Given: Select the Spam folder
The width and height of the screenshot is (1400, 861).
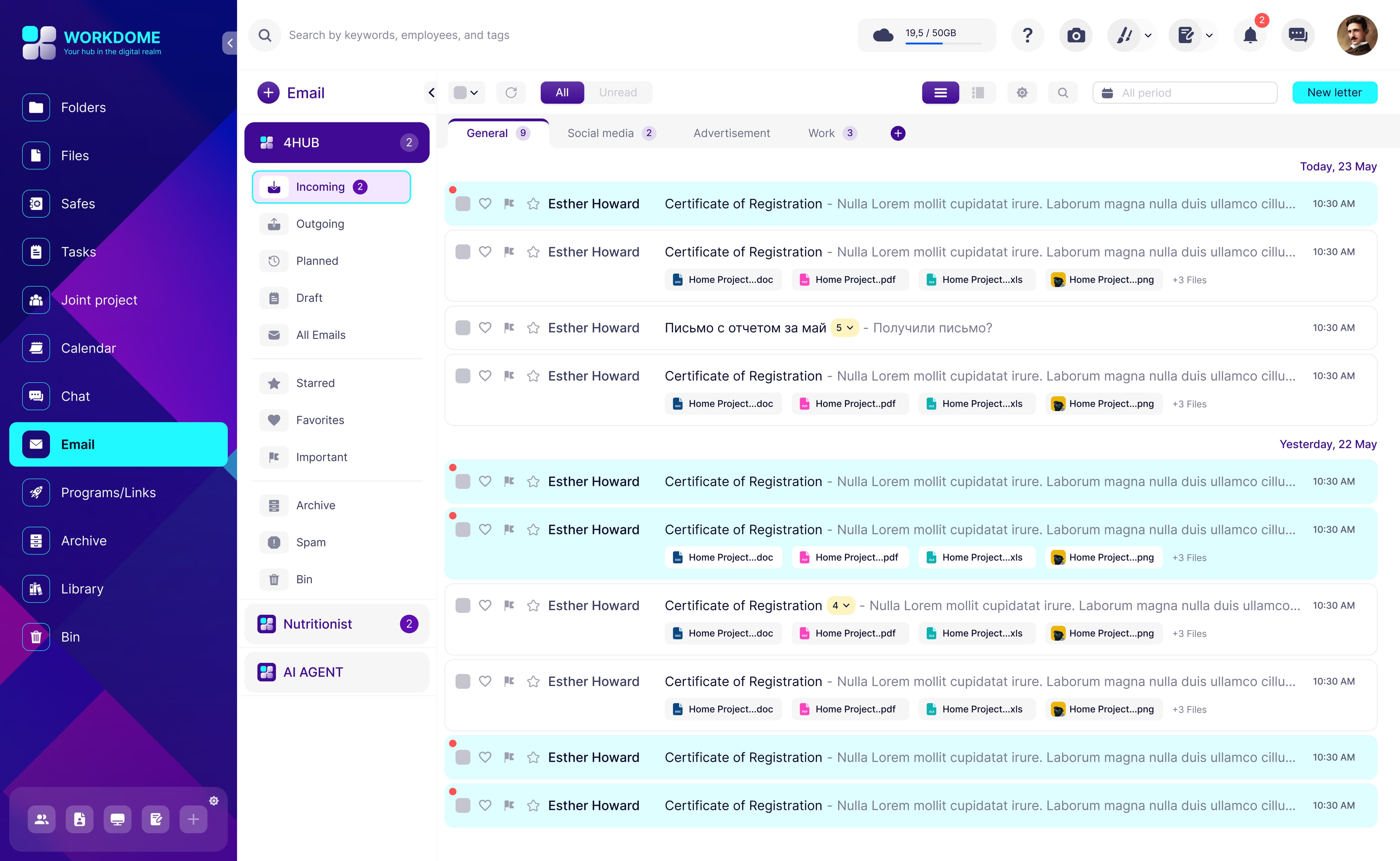Looking at the screenshot, I should pyautogui.click(x=310, y=542).
